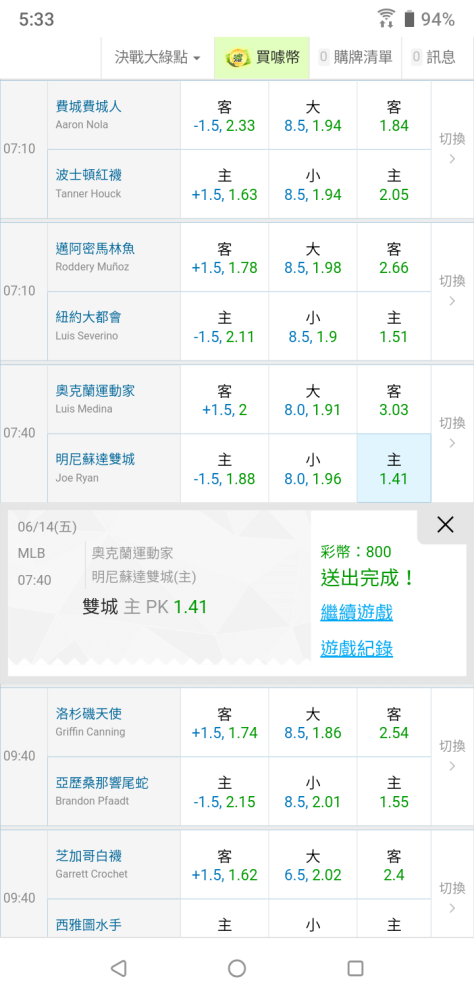Image resolution: width=474 pixels, height=1000 pixels.
Task: Select 大 8.0, 1.91 over option
Action: click(x=313, y=400)
